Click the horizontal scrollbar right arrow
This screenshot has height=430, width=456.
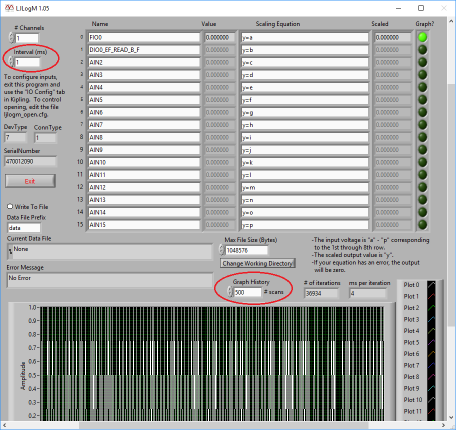(x=443, y=425)
